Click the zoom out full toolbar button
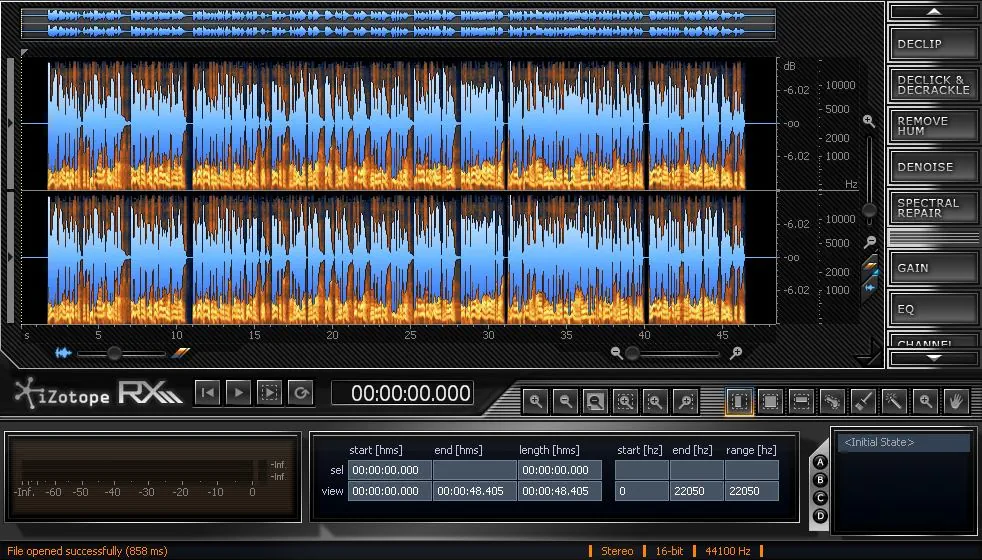Viewport: 982px width, 560px height. 595,401
